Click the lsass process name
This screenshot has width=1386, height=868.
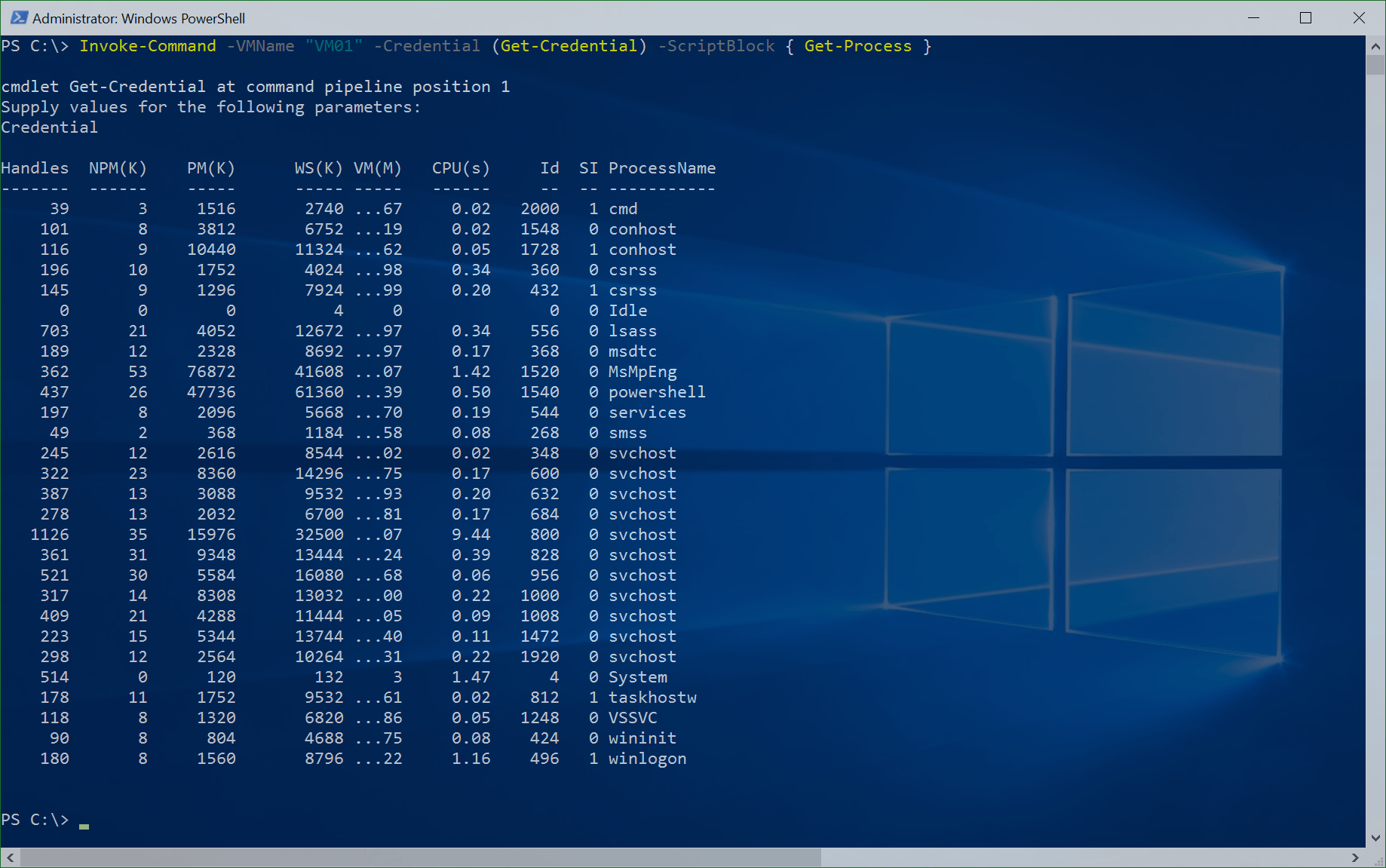pyautogui.click(x=633, y=330)
